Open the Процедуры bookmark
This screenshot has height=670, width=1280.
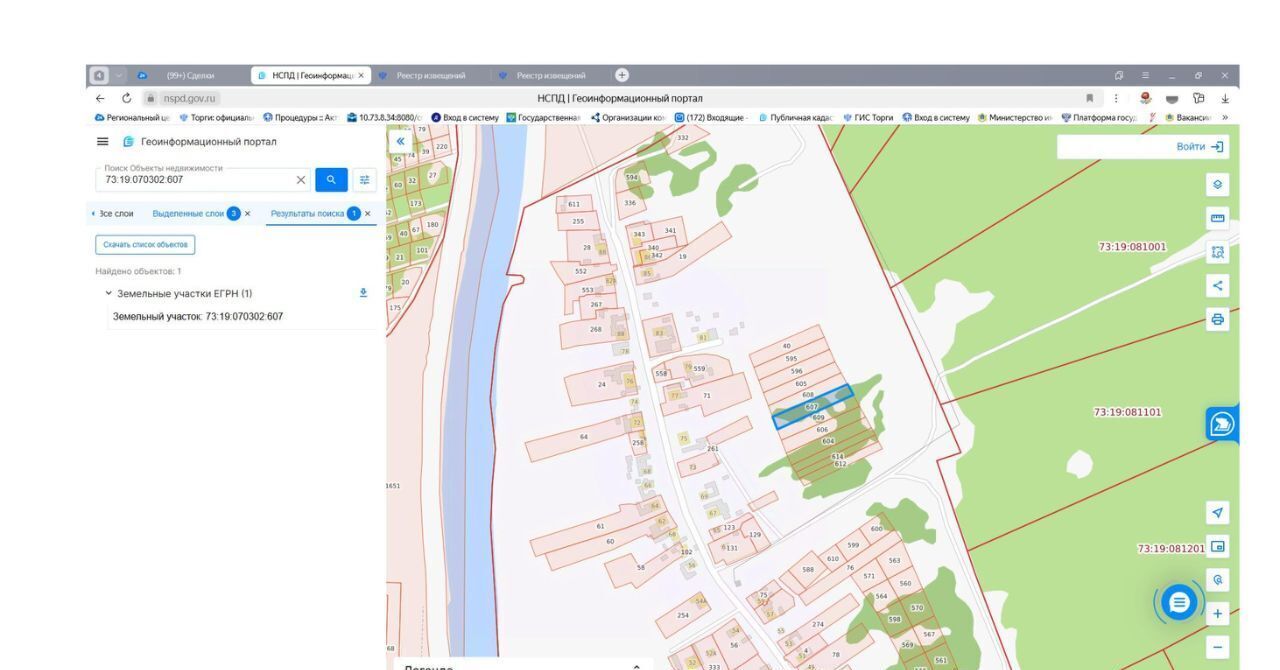(300, 117)
